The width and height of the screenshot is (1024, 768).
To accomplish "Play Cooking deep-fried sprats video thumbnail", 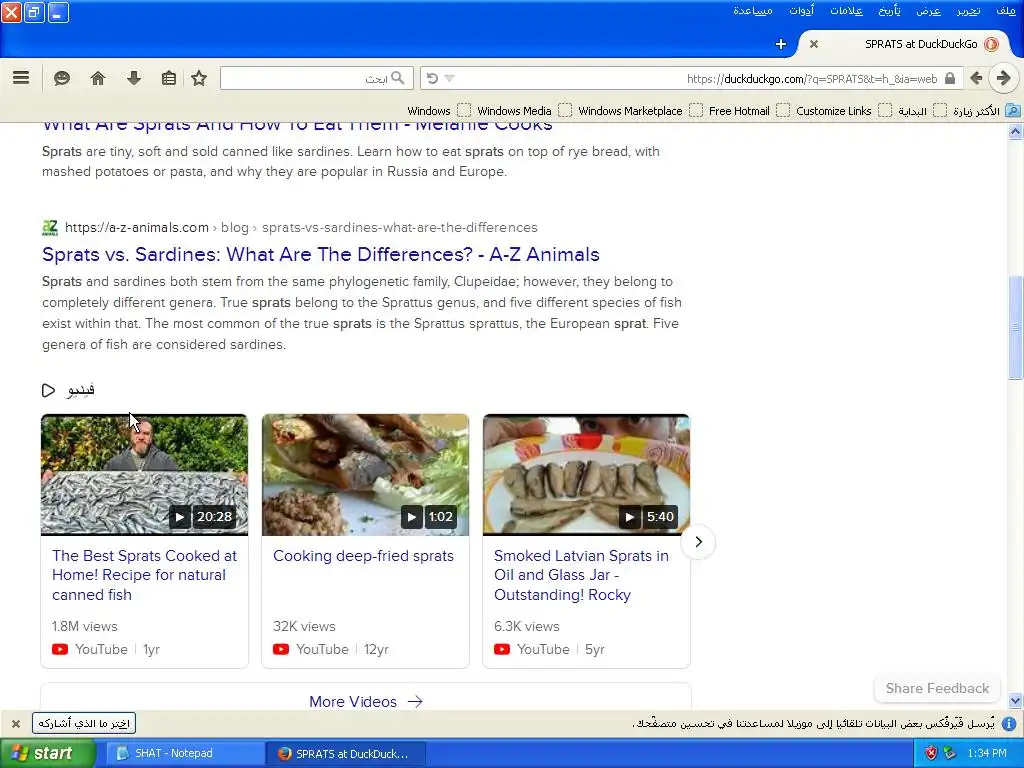I will [x=365, y=475].
